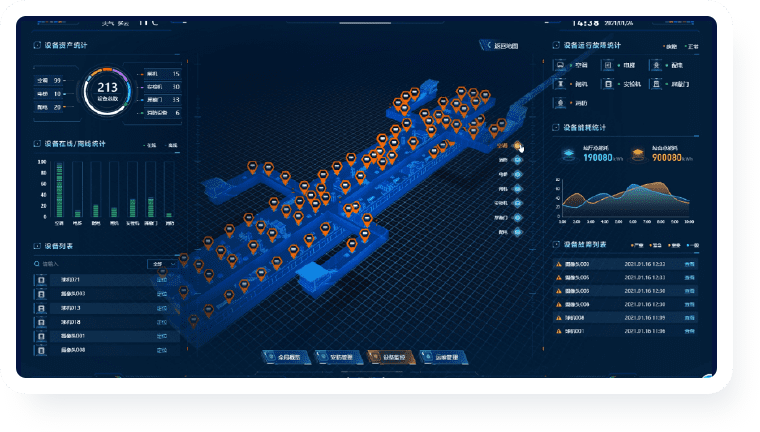Screen dimensions: 760x432
Task: Click the warning icon of first fault row
Action: click(x=559, y=264)
